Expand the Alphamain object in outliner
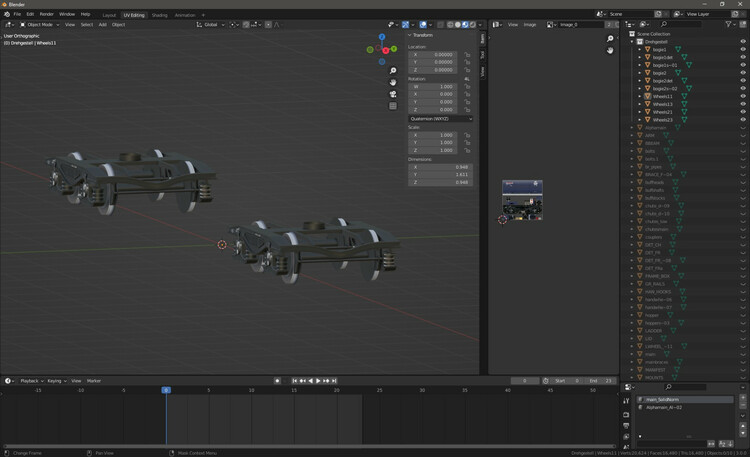The height and width of the screenshot is (457, 750). (x=632, y=128)
